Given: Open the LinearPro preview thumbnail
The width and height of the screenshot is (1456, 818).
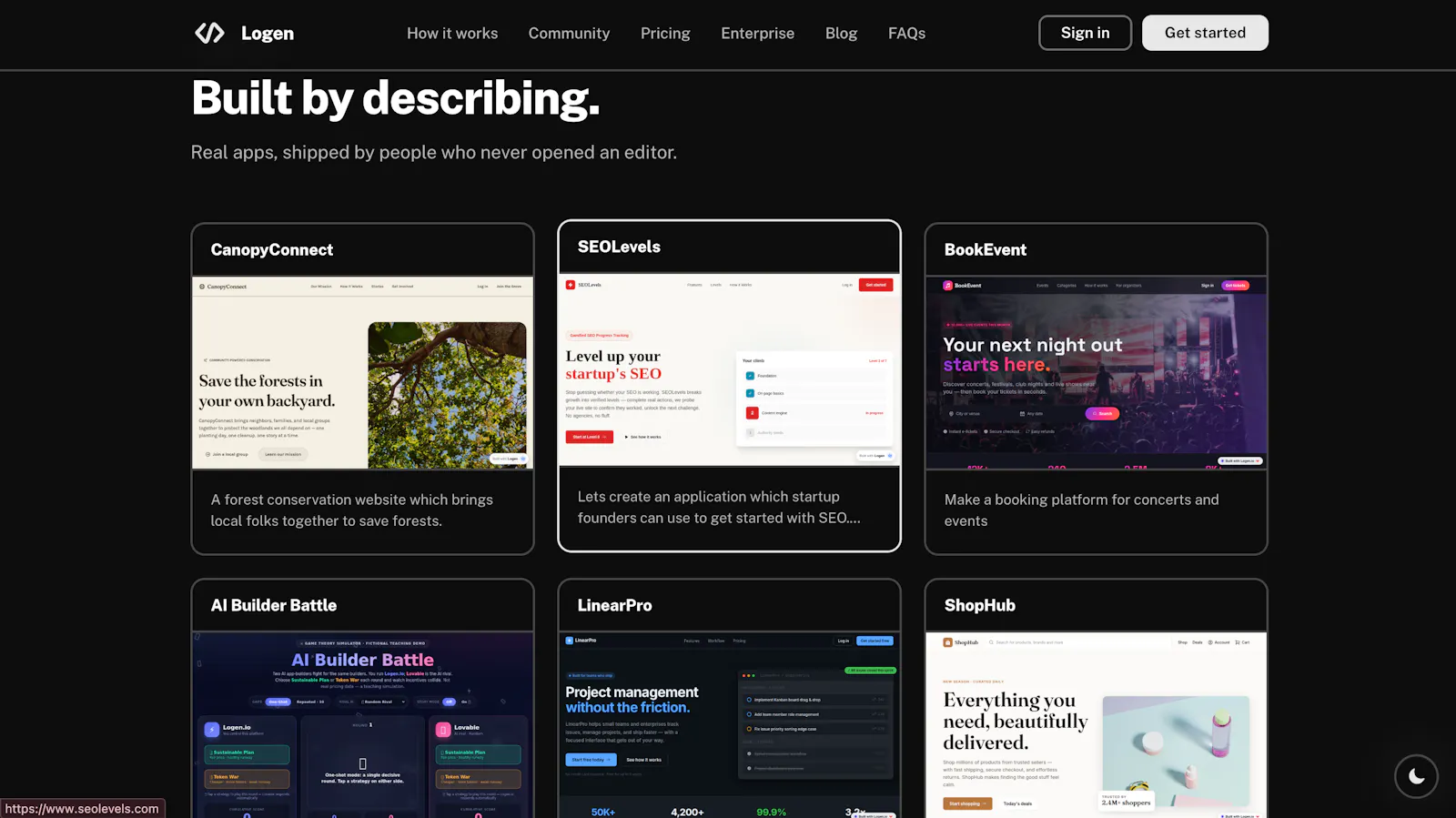Looking at the screenshot, I should (730, 725).
